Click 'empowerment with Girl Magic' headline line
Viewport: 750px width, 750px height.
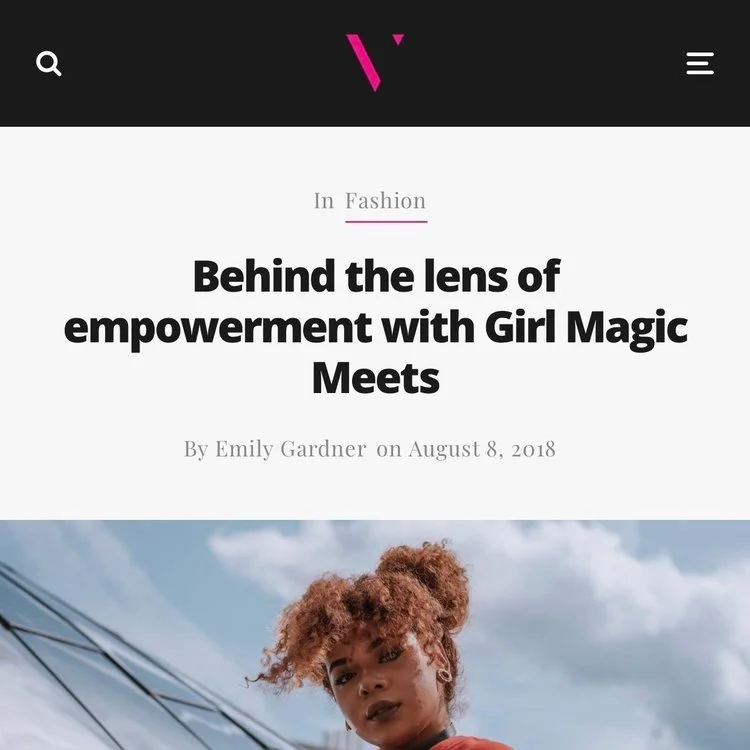tap(375, 328)
